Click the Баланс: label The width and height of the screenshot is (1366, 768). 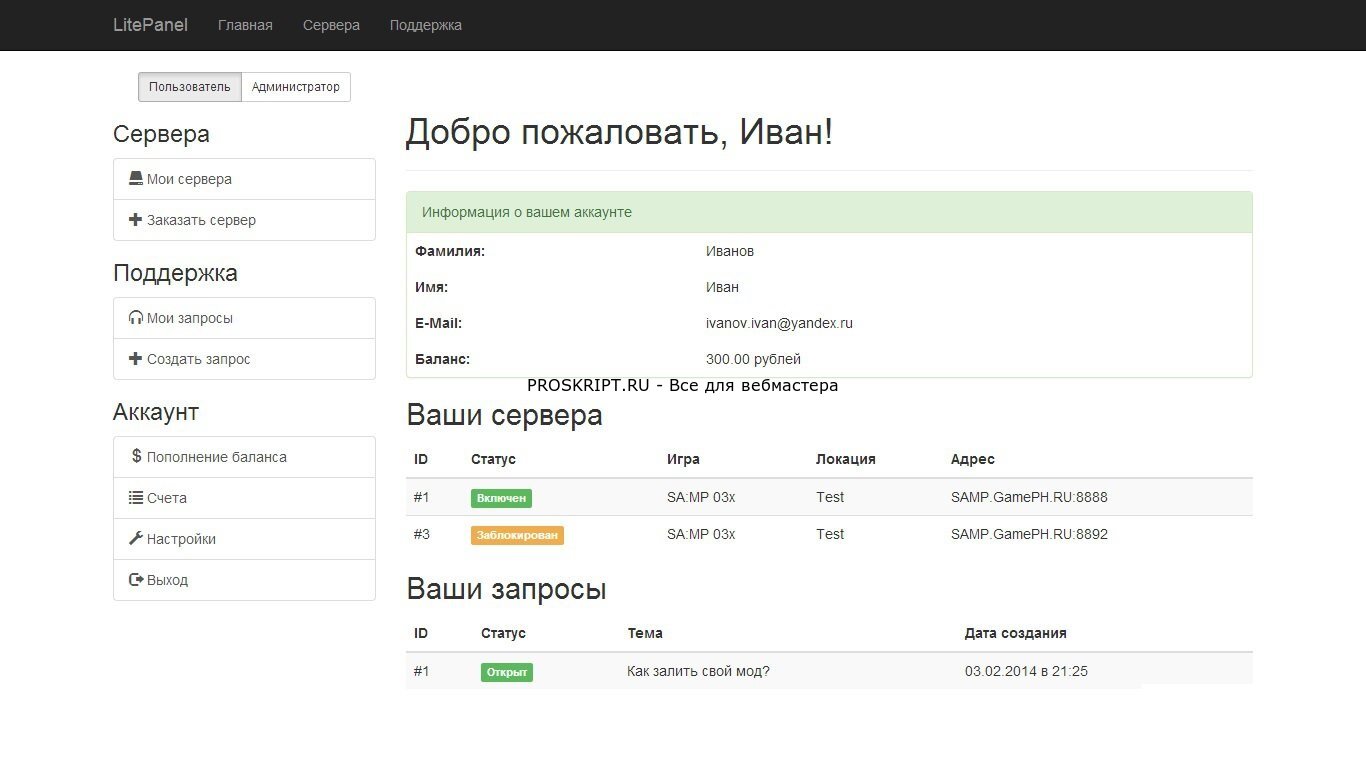pos(442,359)
